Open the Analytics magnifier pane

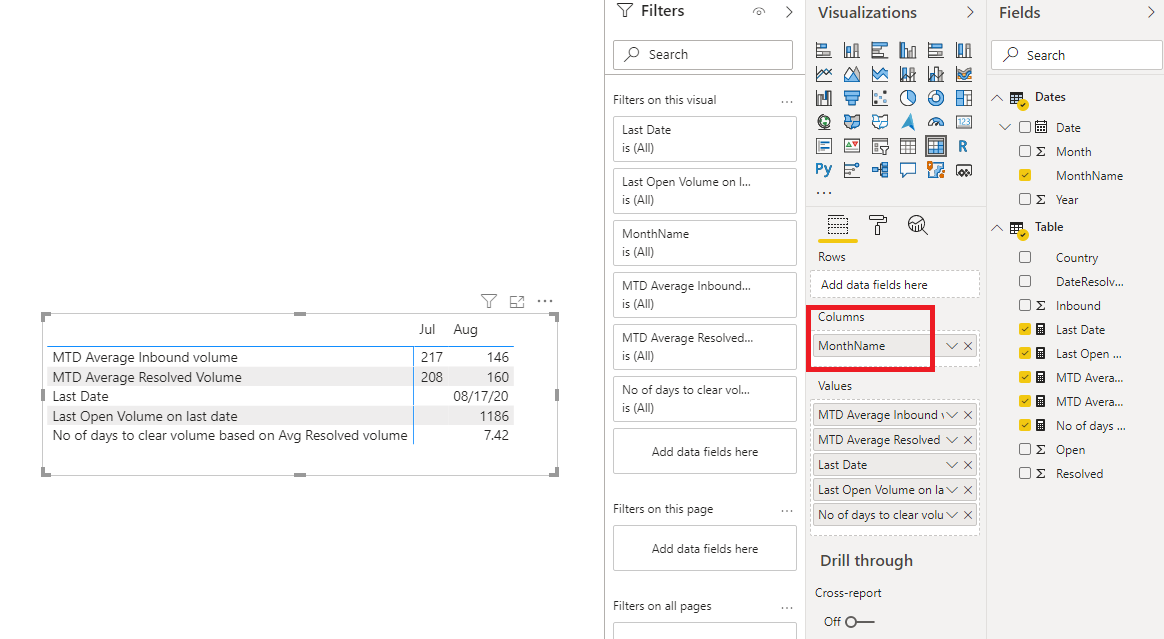[x=918, y=225]
